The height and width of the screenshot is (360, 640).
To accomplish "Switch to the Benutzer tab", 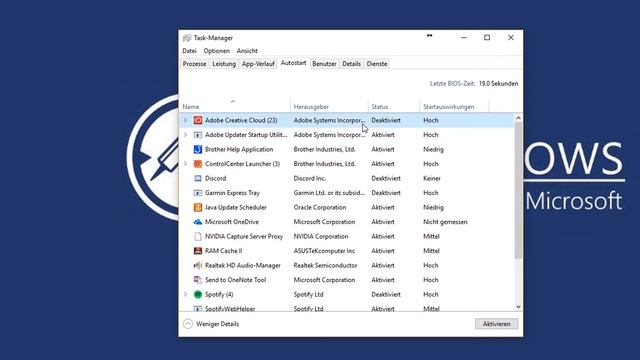I will pos(324,64).
